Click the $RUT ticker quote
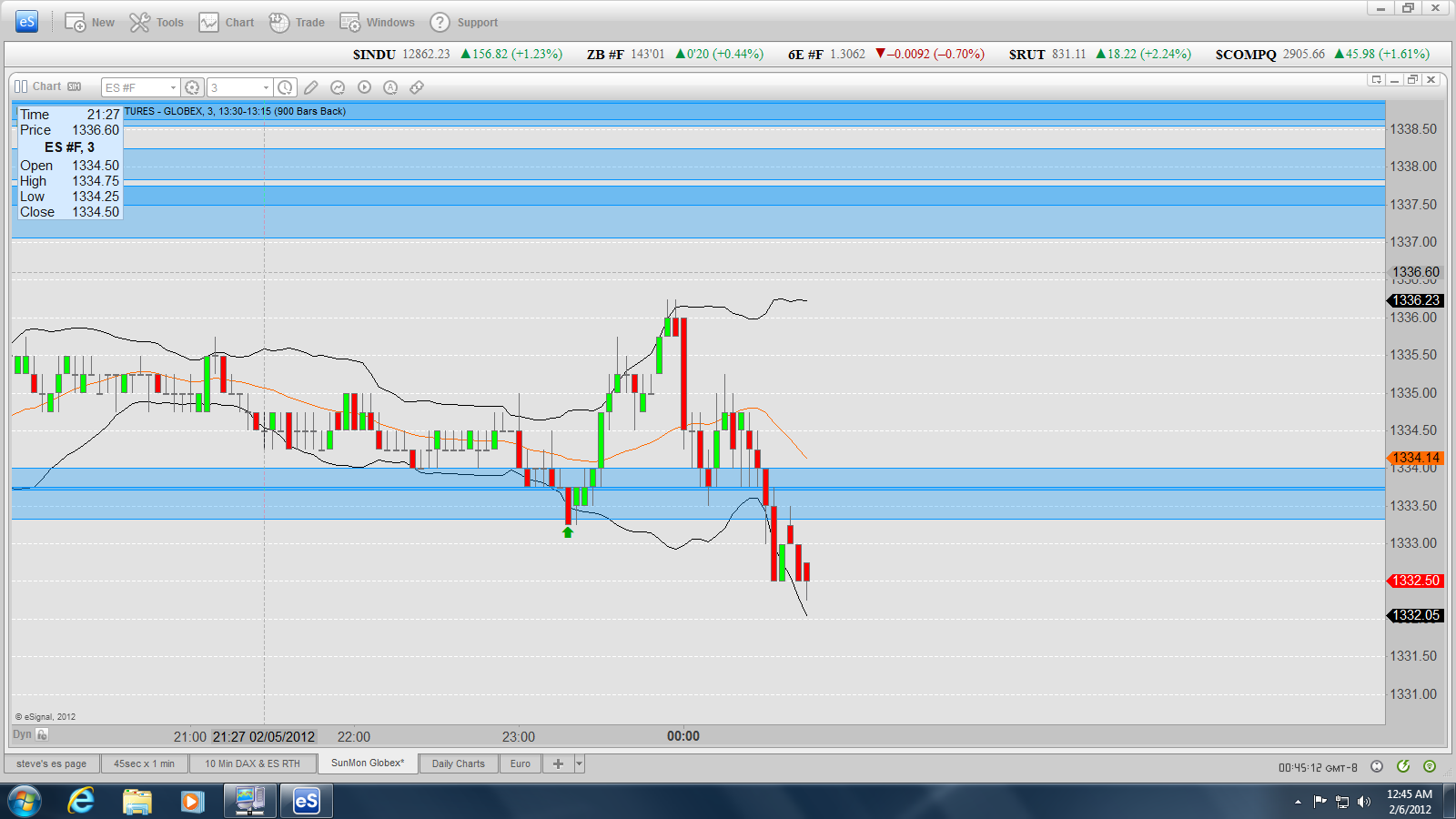1456x819 pixels. (1099, 55)
